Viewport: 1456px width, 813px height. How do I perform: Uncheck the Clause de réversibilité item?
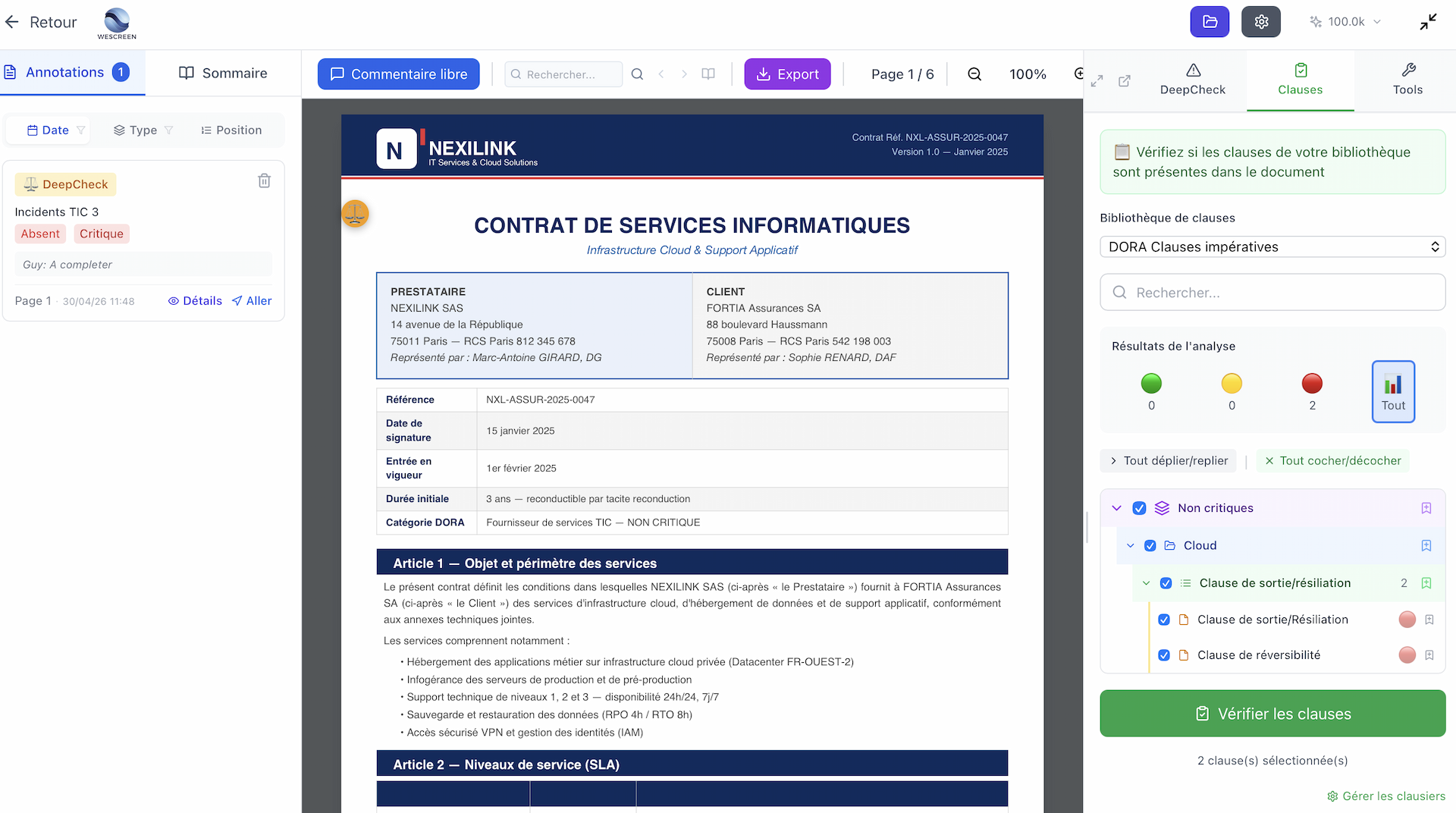[1164, 655]
